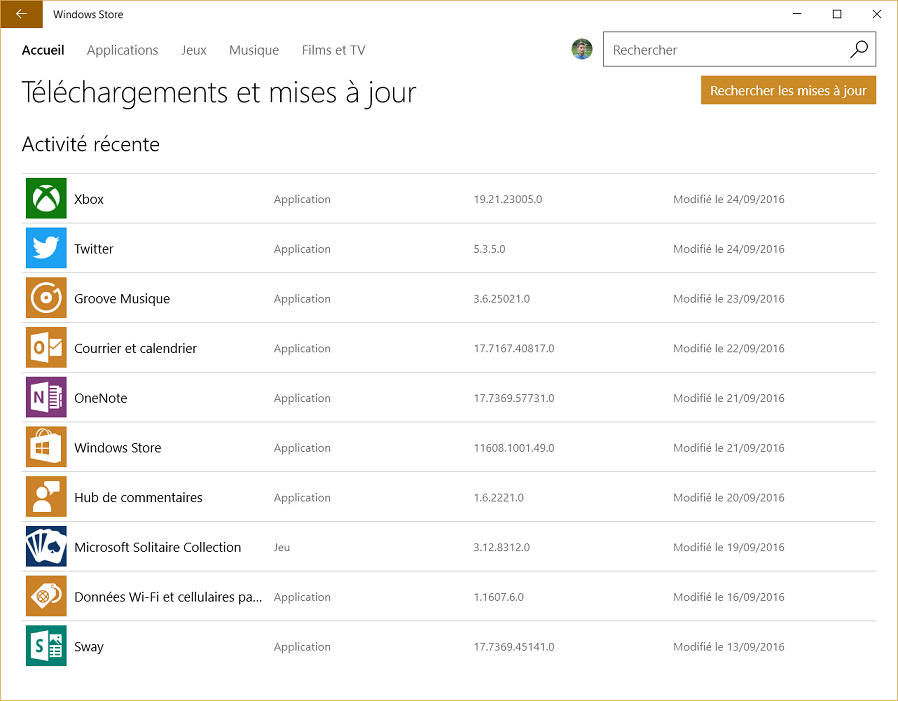Click the Microsoft Solitaire Collection cards icon
This screenshot has width=898, height=701.
tap(46, 546)
